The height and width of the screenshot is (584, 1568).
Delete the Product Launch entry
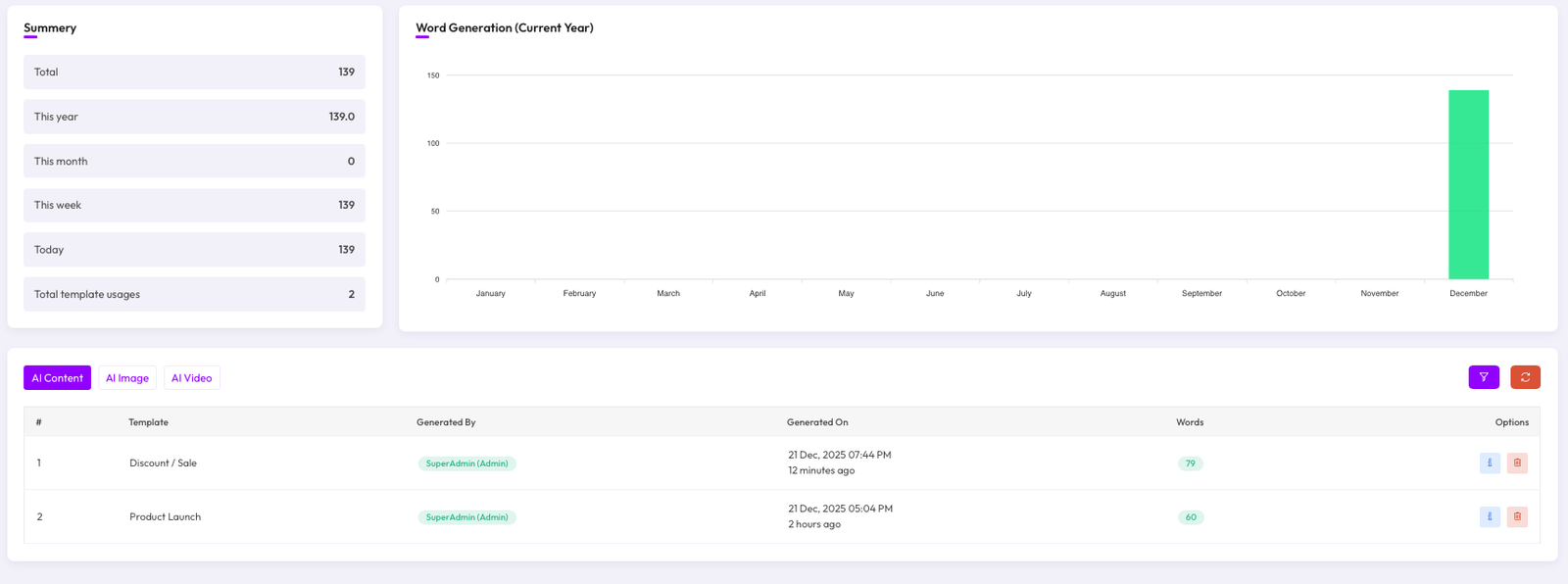1517,516
